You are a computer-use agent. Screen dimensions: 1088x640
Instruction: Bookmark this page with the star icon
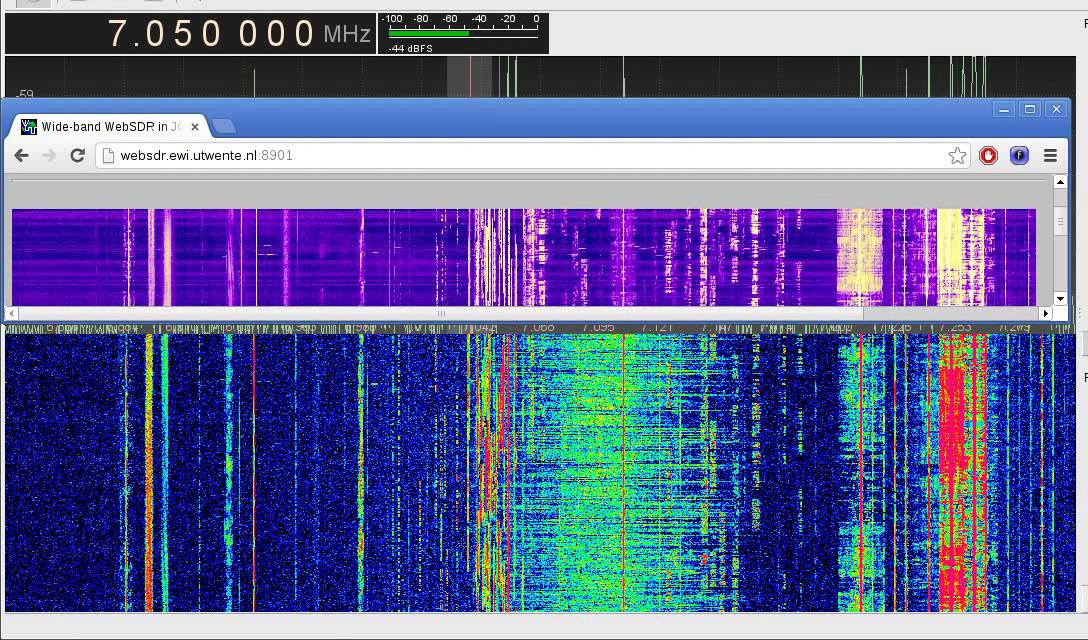coord(957,155)
